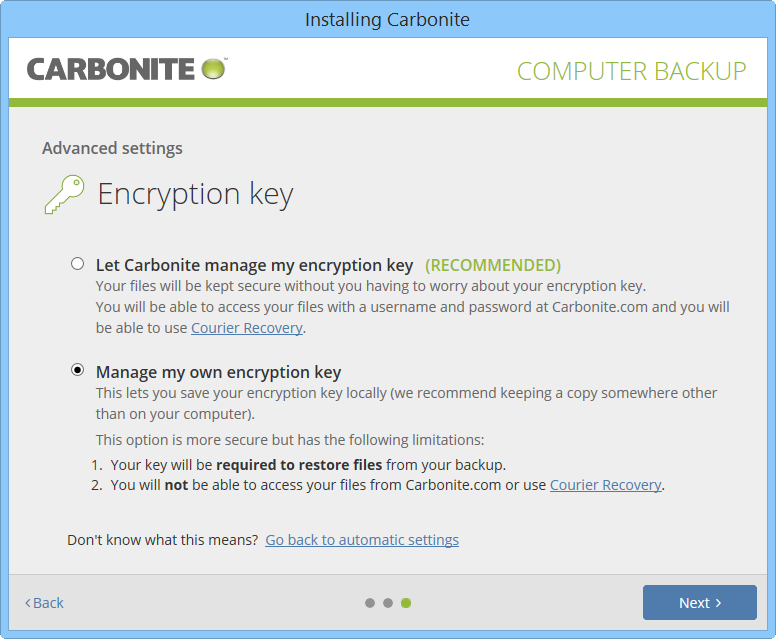Click the Installing Carbonite title bar
Viewport: 776px width, 639px height.
[387, 19]
